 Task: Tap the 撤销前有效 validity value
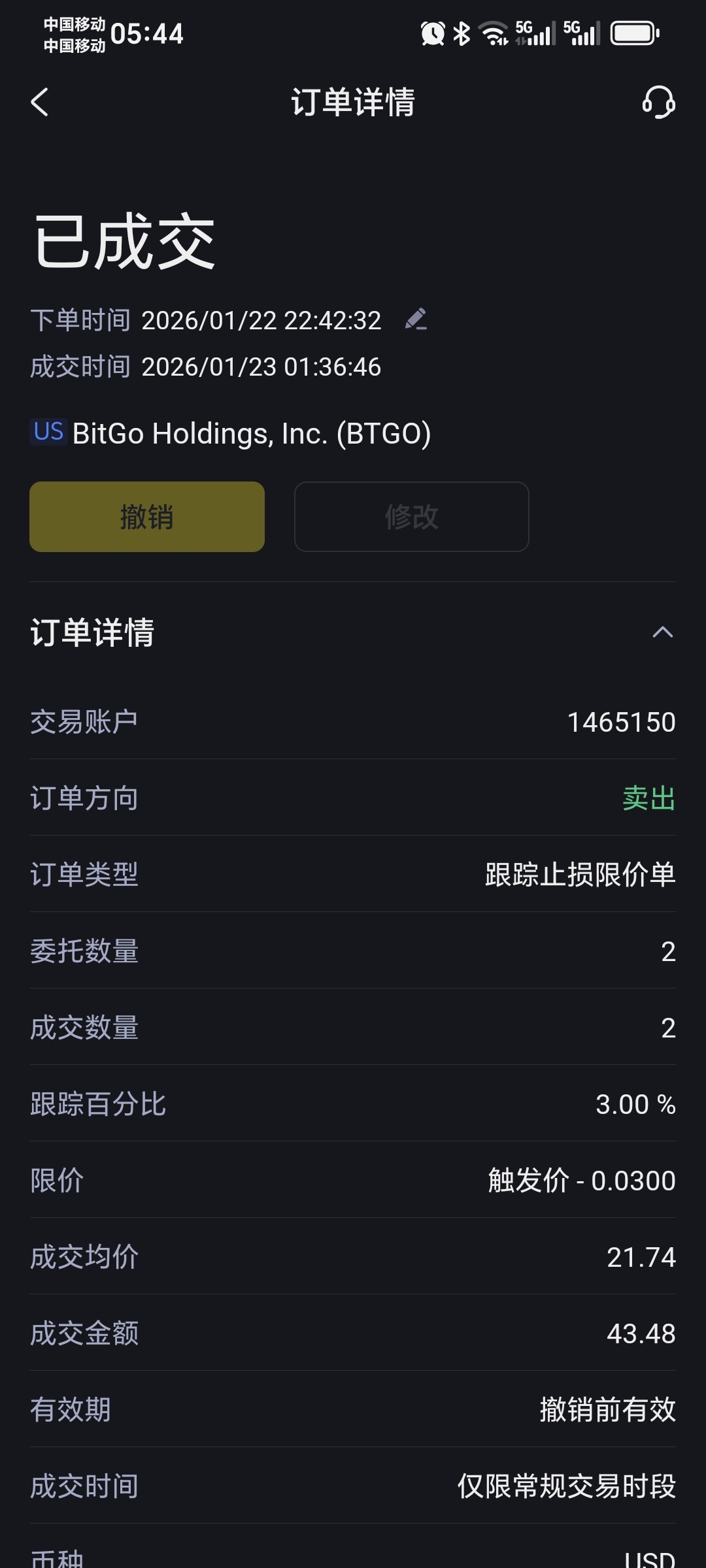point(607,1409)
